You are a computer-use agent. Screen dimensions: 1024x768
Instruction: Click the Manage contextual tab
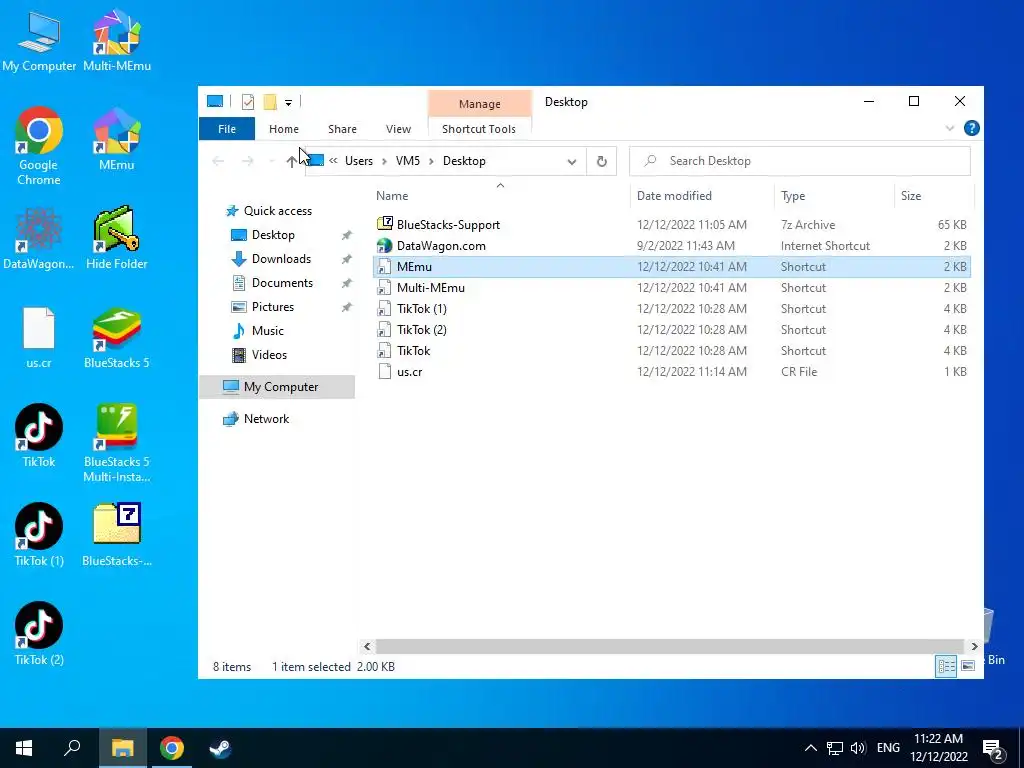tap(479, 104)
